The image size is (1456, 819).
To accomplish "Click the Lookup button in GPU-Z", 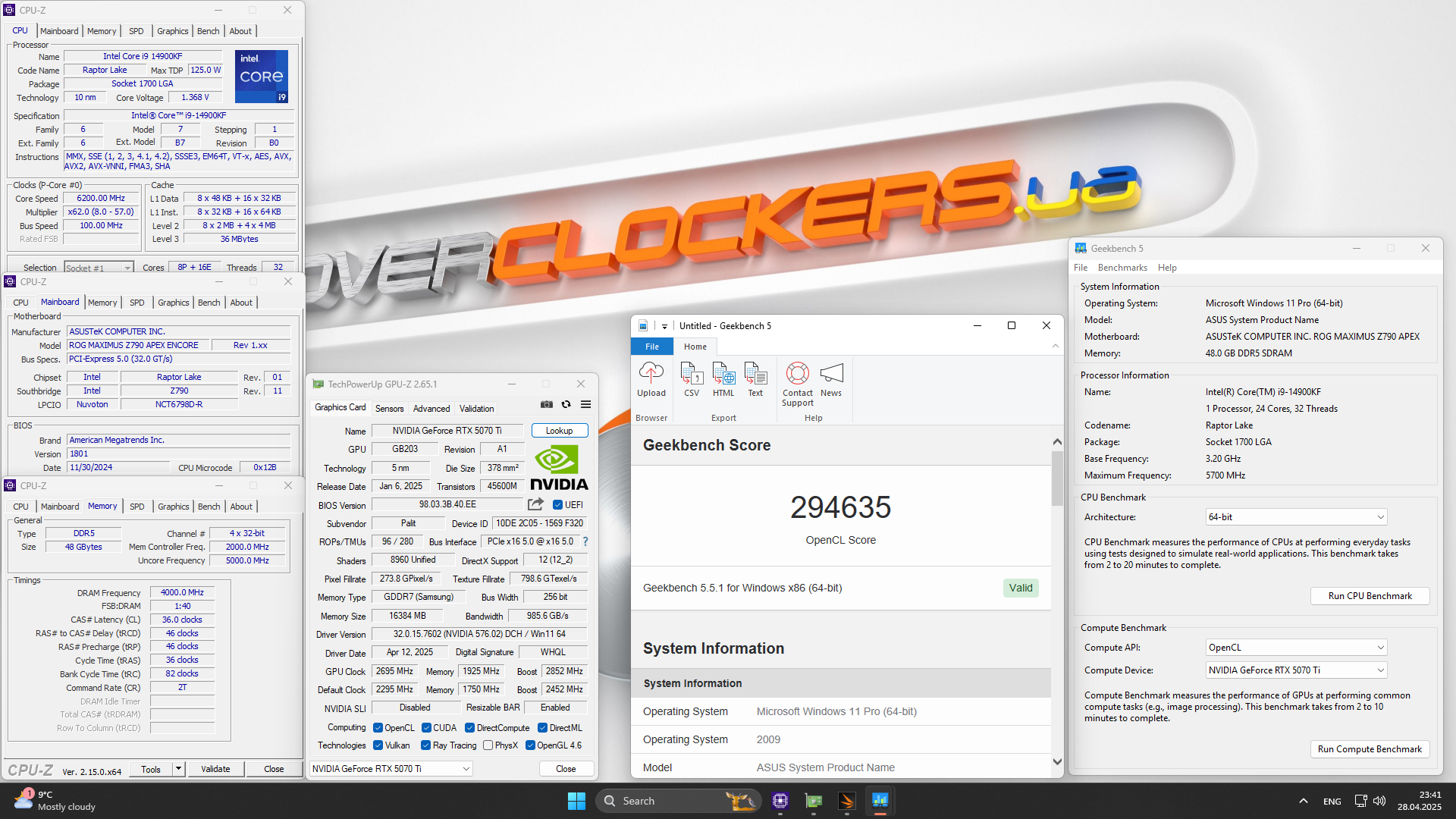I will coord(560,431).
